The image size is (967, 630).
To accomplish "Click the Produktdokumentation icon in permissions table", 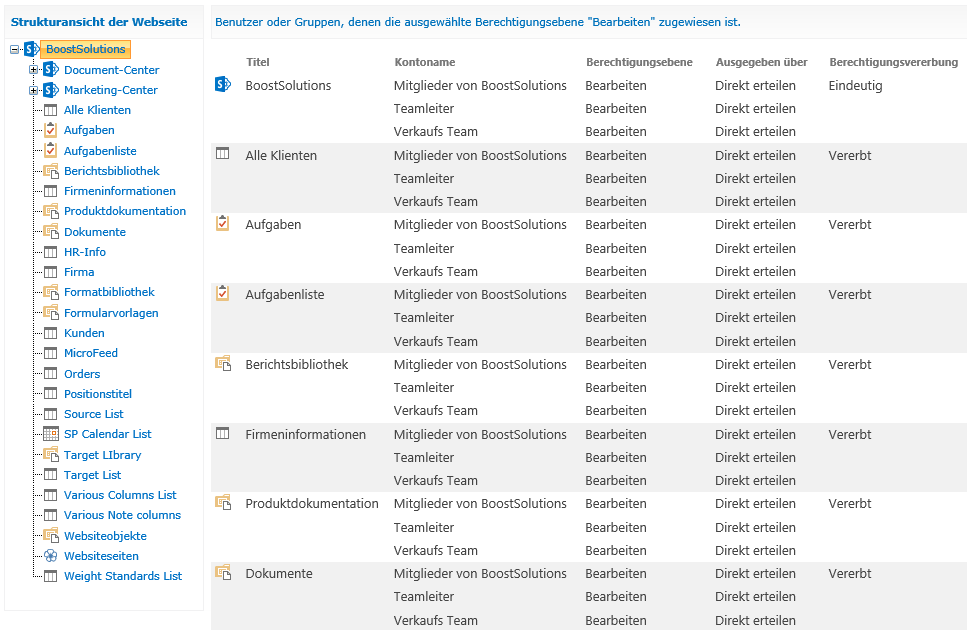I will (223, 502).
